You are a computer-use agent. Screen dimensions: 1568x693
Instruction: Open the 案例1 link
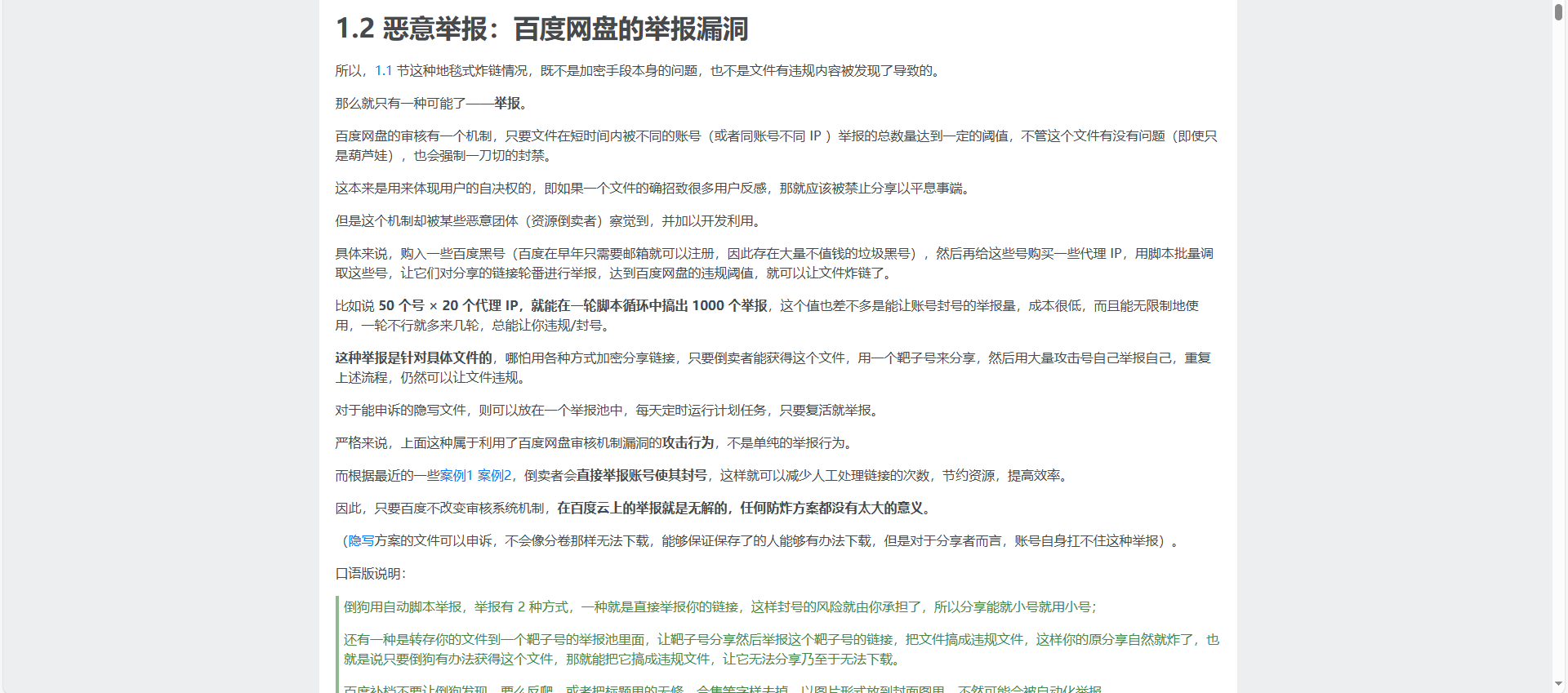point(457,476)
